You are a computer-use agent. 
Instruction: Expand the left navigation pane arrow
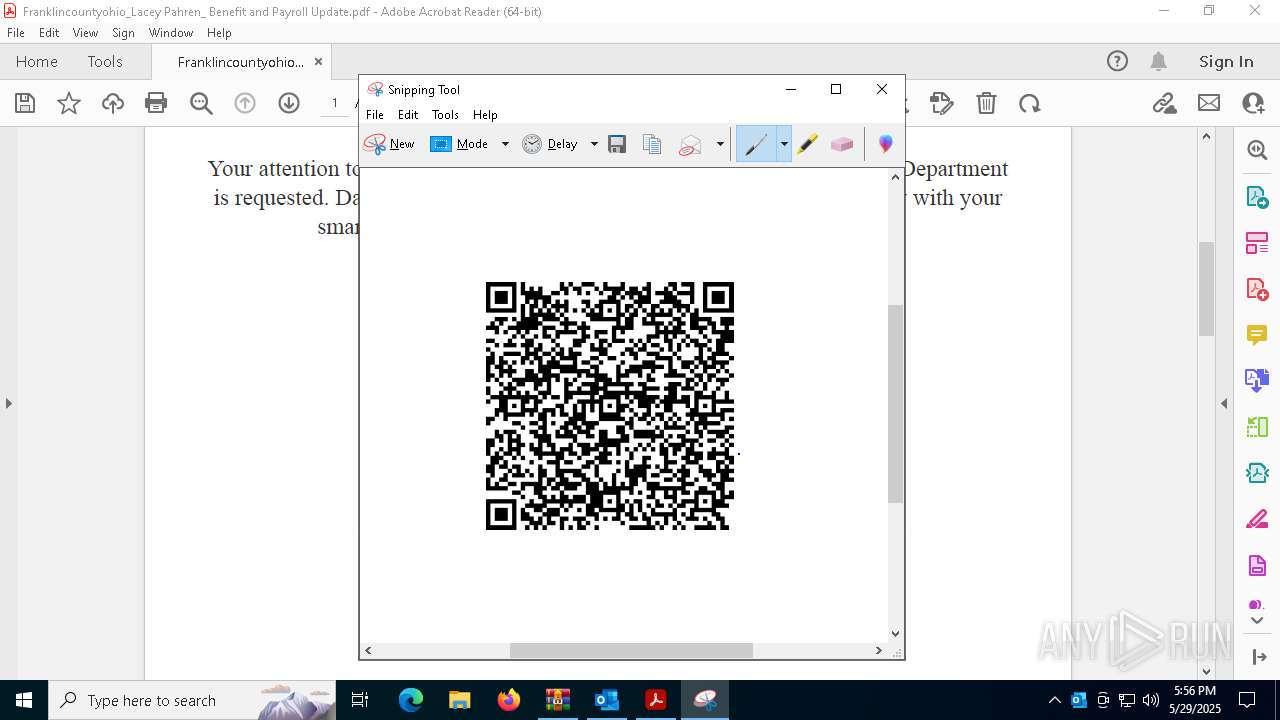(8, 404)
